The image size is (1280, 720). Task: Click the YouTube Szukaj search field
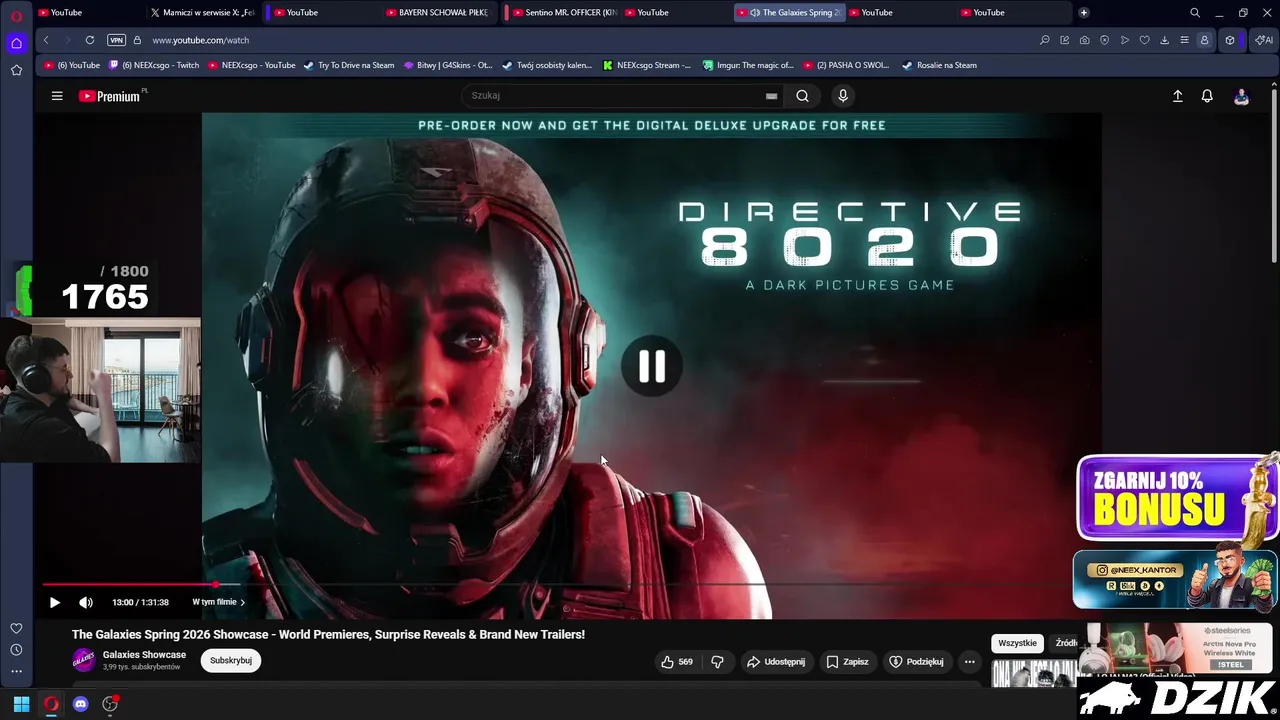coord(615,96)
